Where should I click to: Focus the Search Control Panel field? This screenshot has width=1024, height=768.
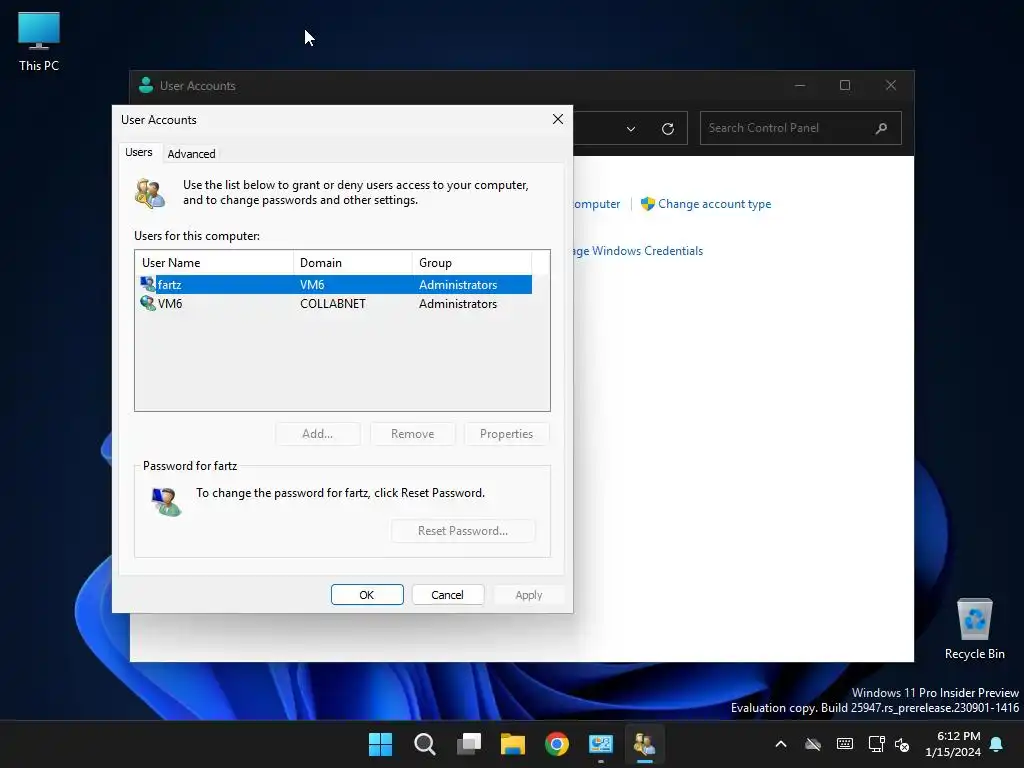point(801,128)
